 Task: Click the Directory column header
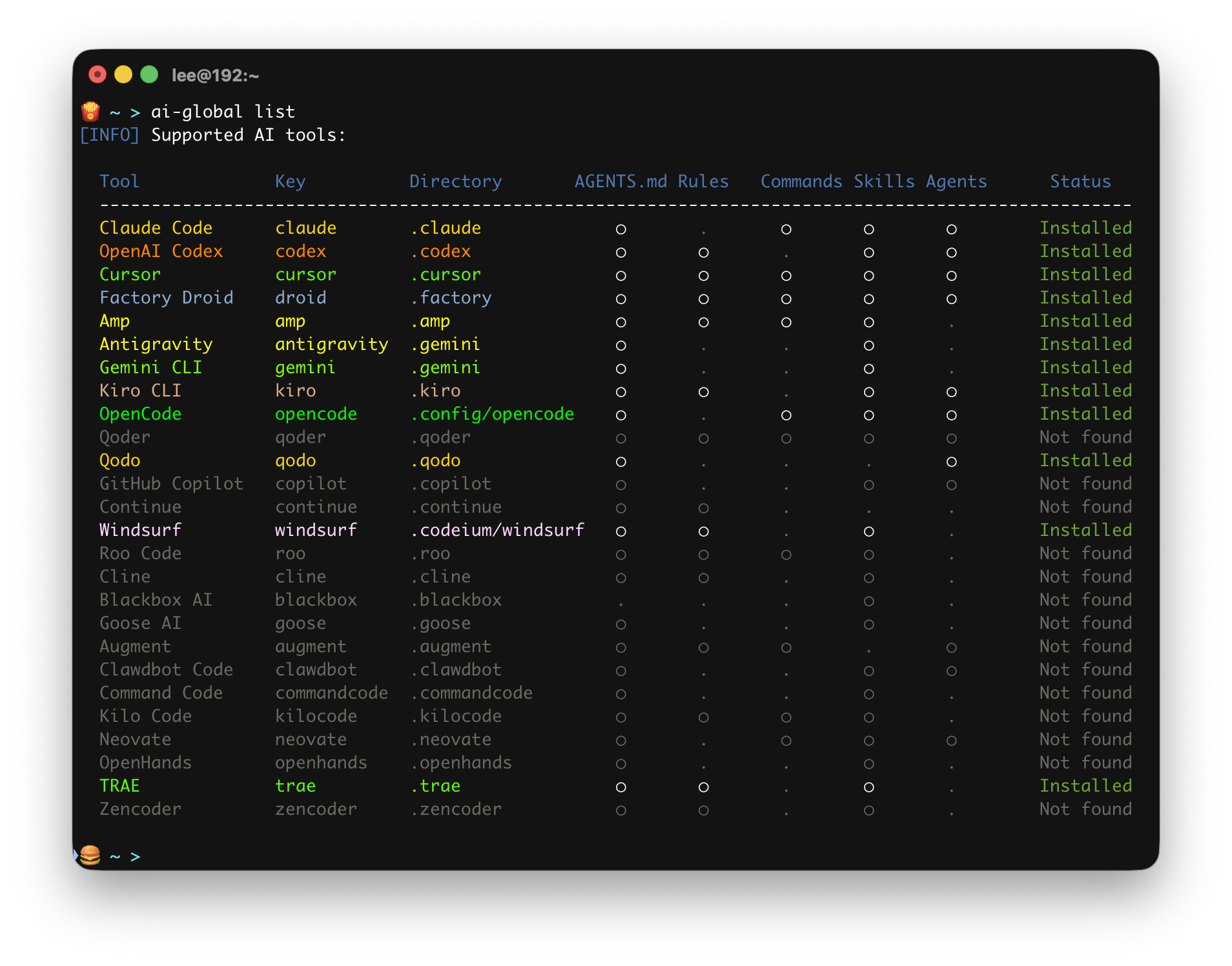coord(455,181)
